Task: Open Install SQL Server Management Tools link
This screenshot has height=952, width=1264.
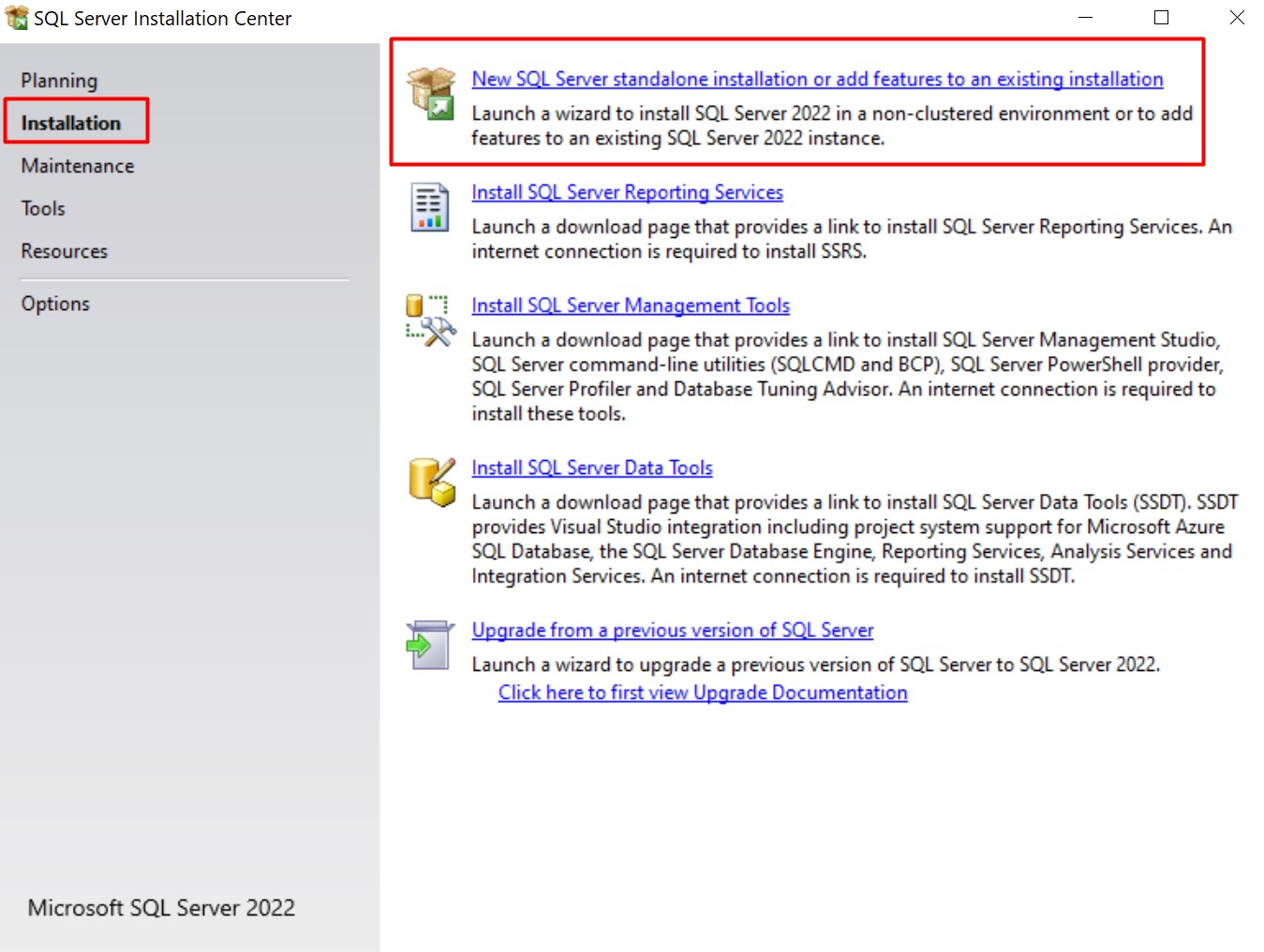Action: coord(631,305)
